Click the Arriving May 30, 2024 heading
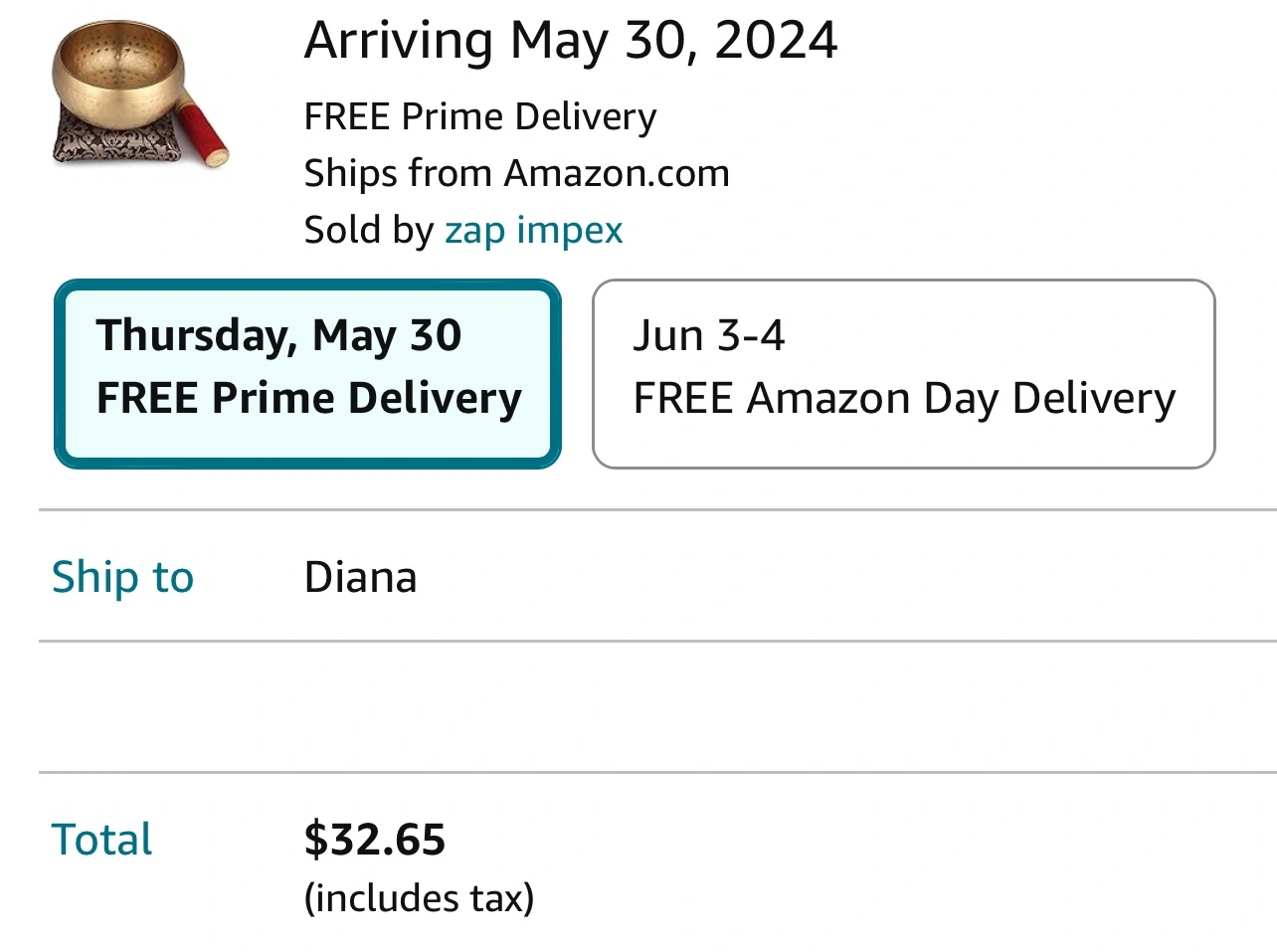The width and height of the screenshot is (1277, 952). [x=571, y=42]
